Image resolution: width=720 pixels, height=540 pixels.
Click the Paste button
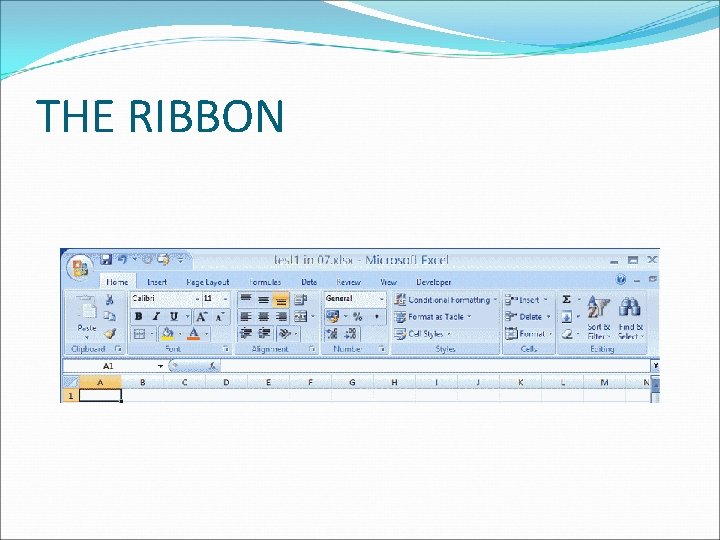click(87, 317)
